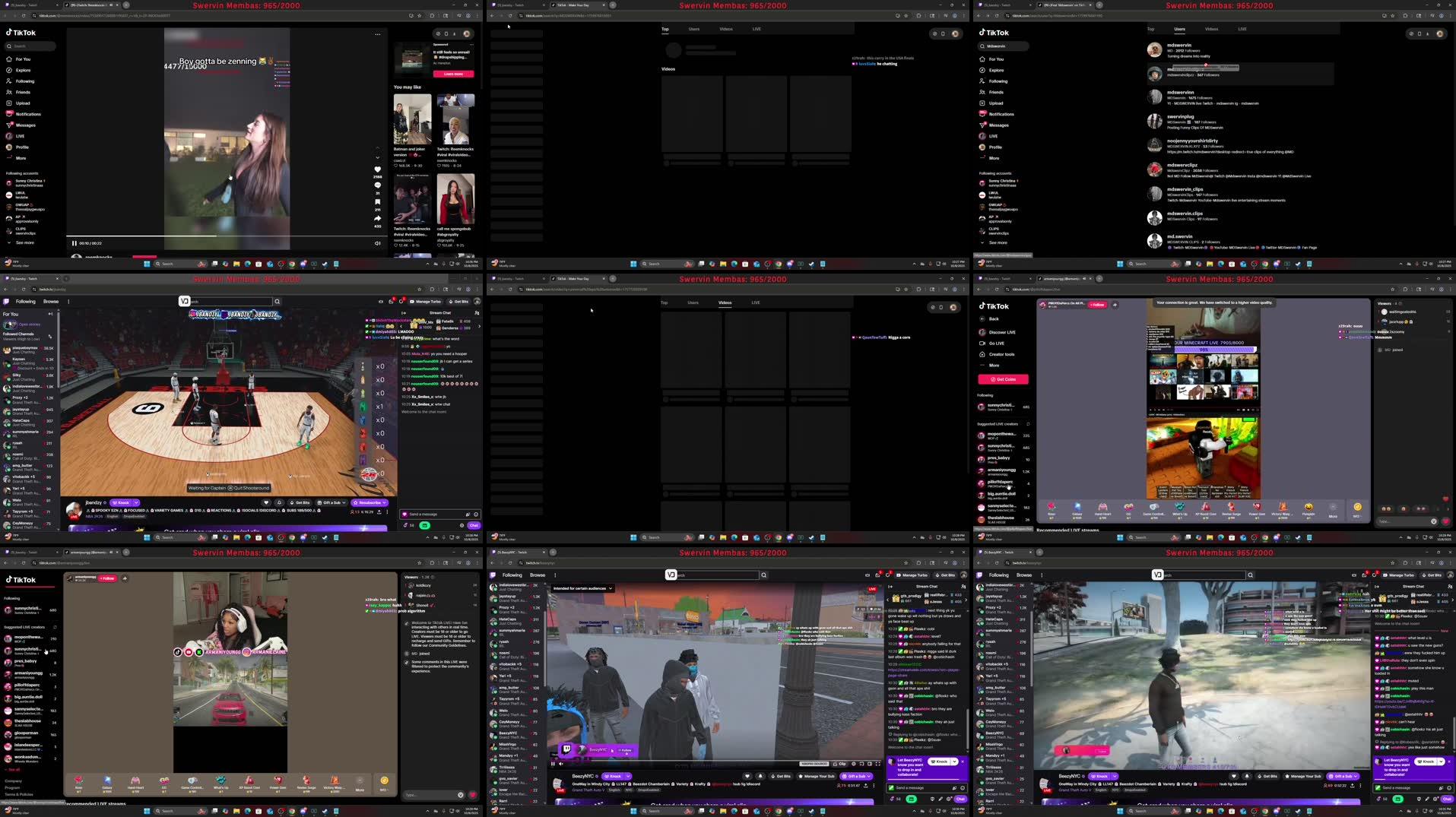Skip to next video with the down chevron
1456x817 pixels.
tap(377, 158)
